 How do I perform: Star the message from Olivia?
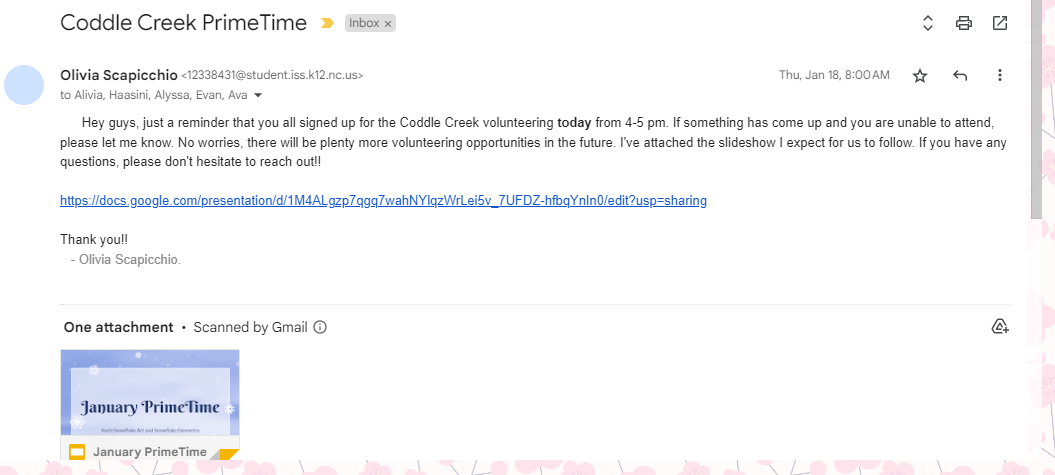[x=920, y=76]
